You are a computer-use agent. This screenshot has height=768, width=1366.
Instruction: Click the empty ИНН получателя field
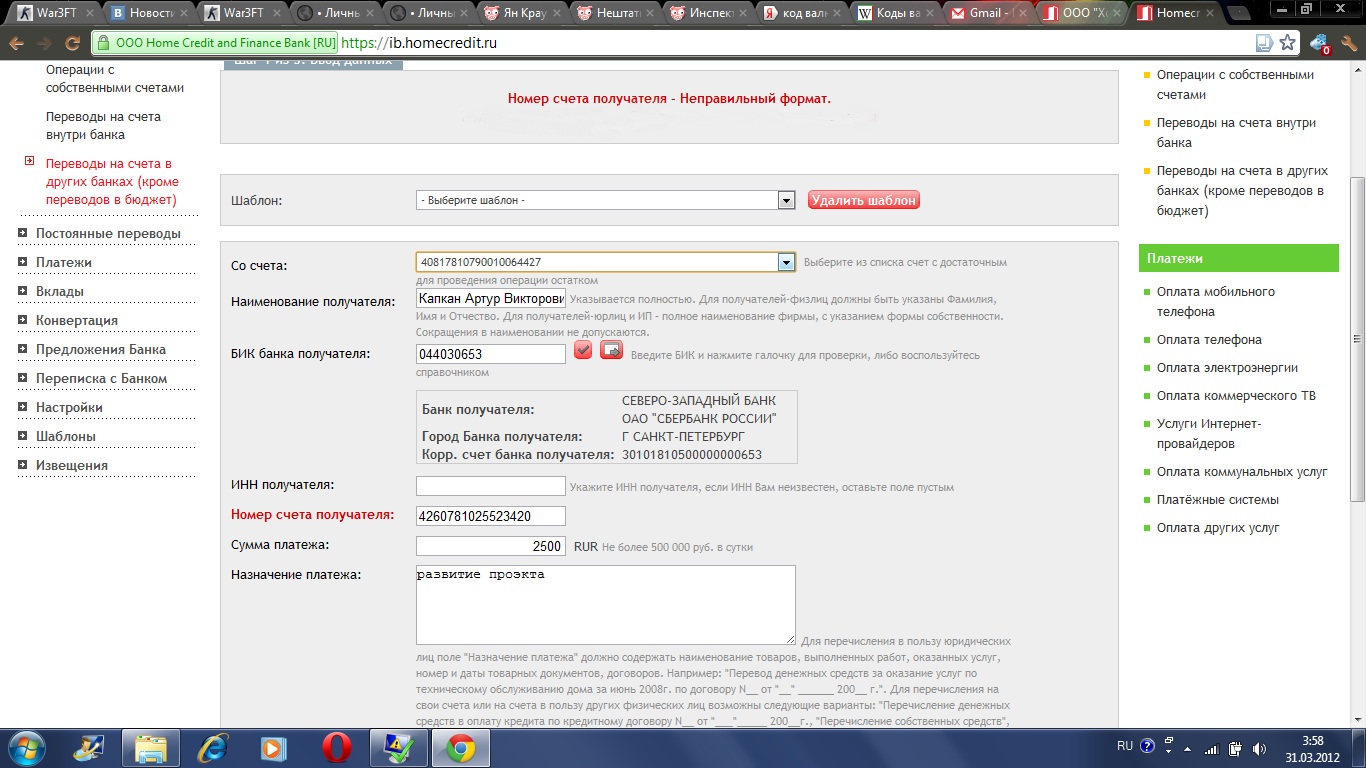coord(491,486)
